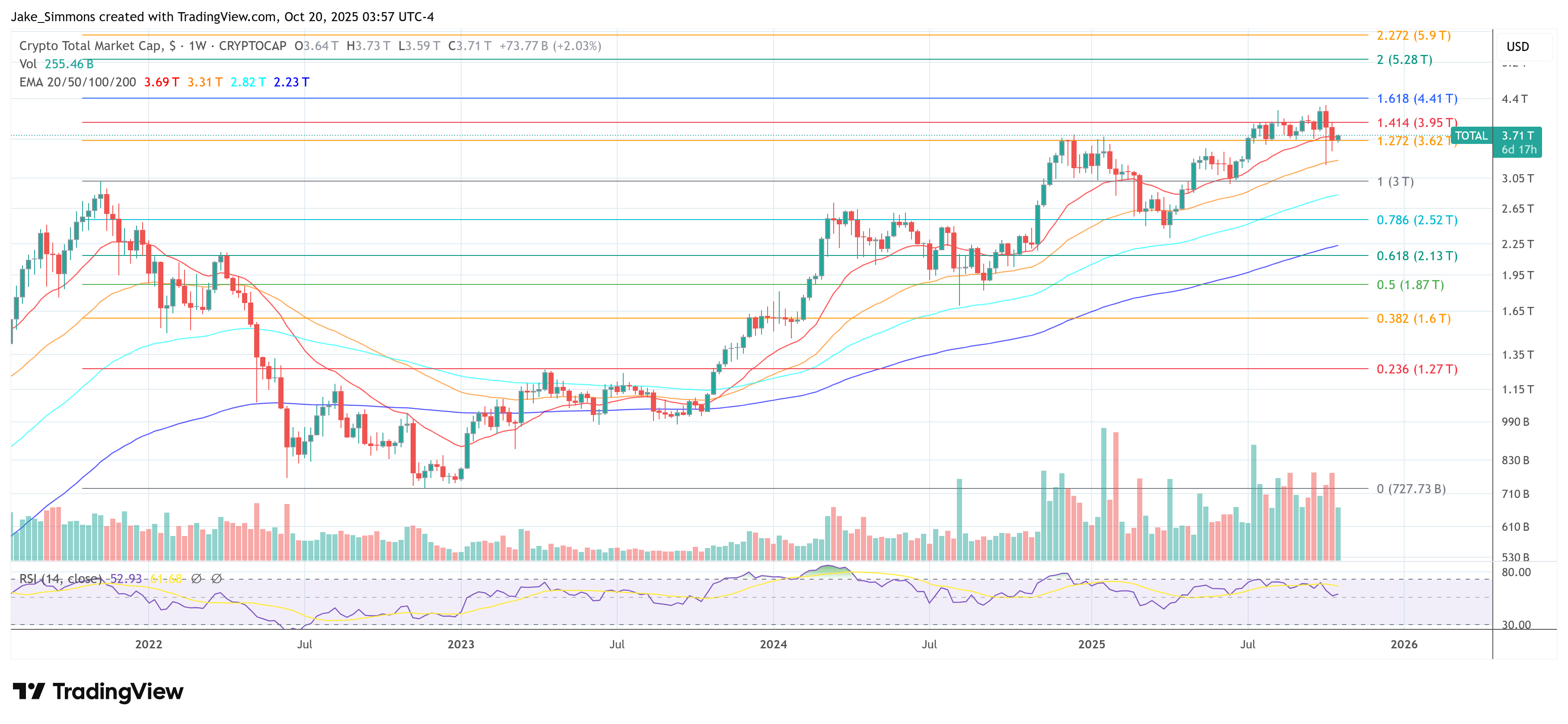
Task: Click the 3.71 T current price badge
Action: (x=1517, y=136)
